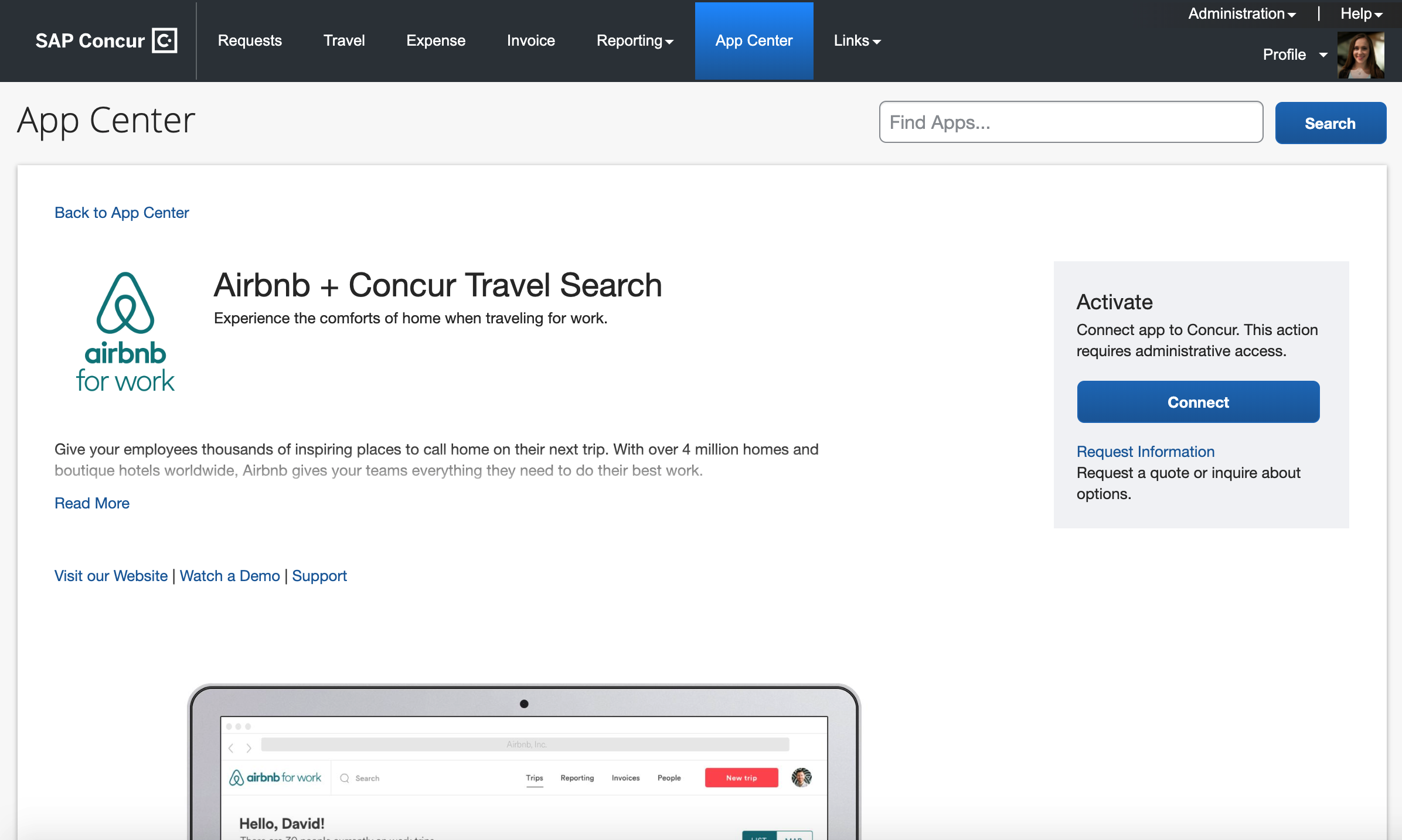1402x840 pixels.
Task: Click the Find Apps search field
Action: pos(1071,122)
